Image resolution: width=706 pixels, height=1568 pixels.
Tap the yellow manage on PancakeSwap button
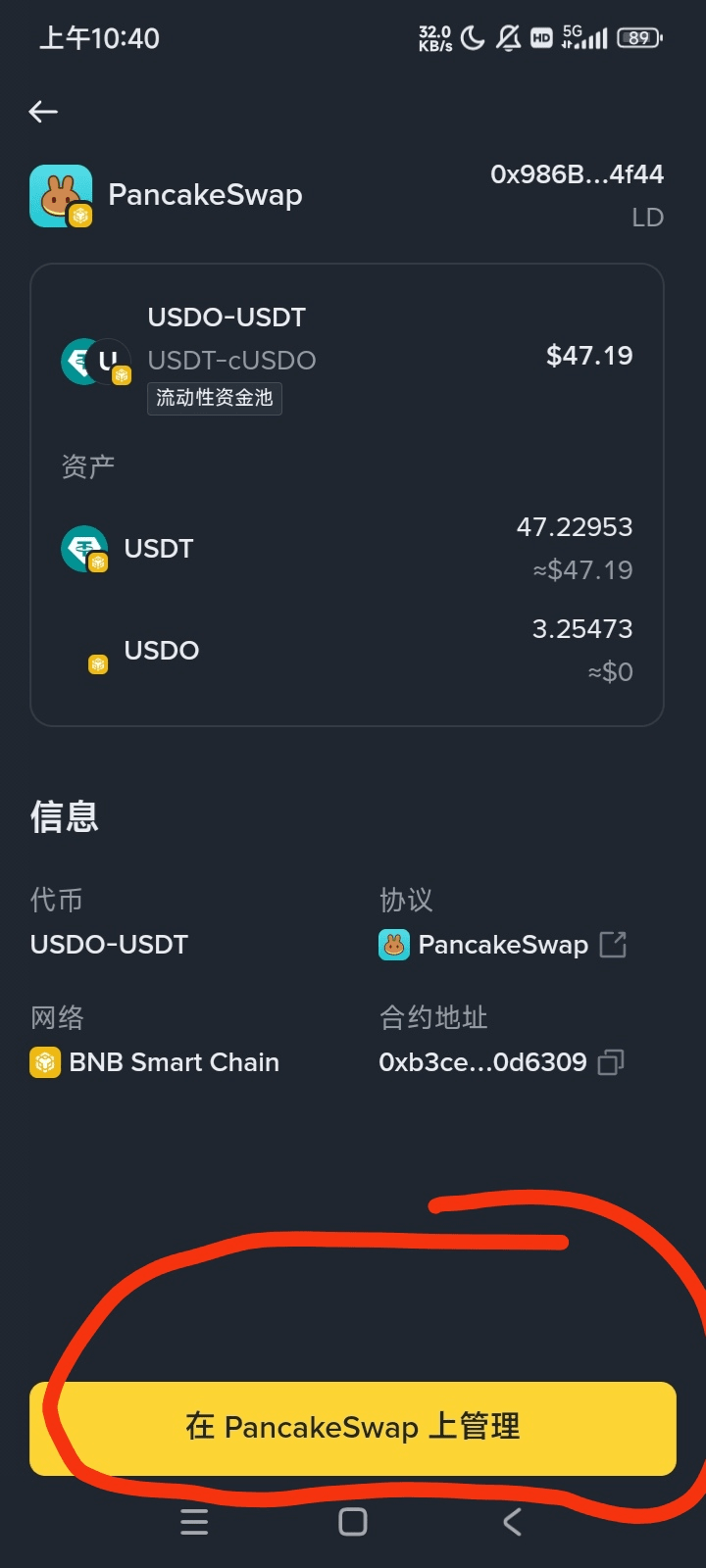[353, 1428]
